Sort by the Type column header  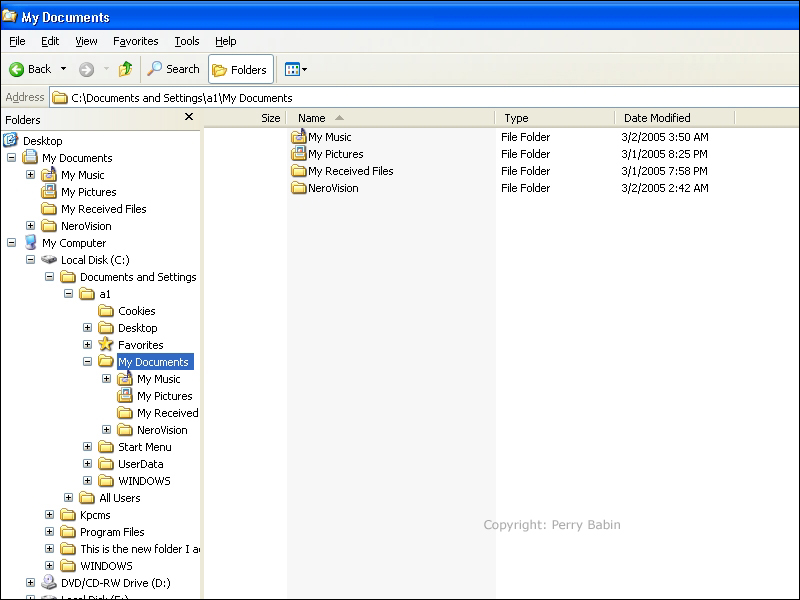555,118
